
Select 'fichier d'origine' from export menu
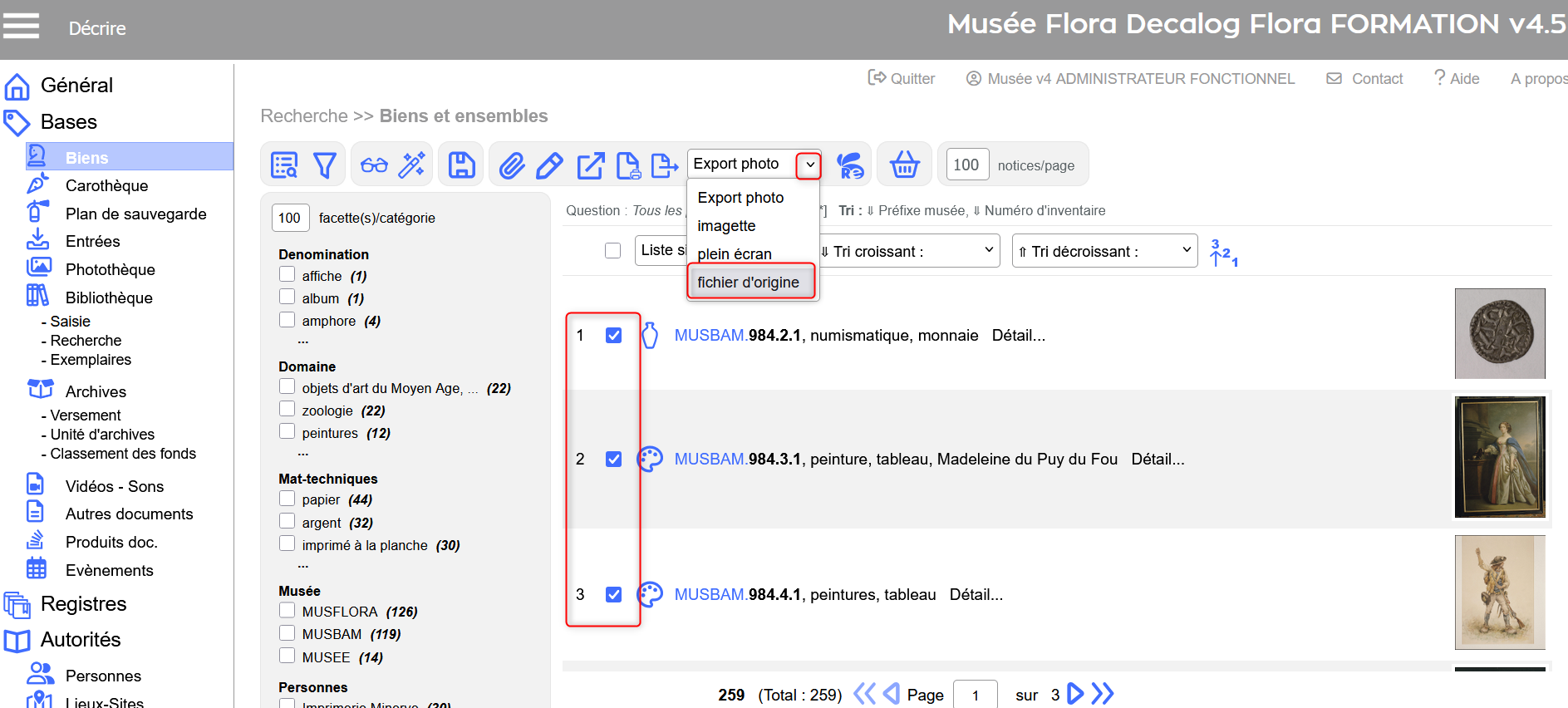point(748,283)
